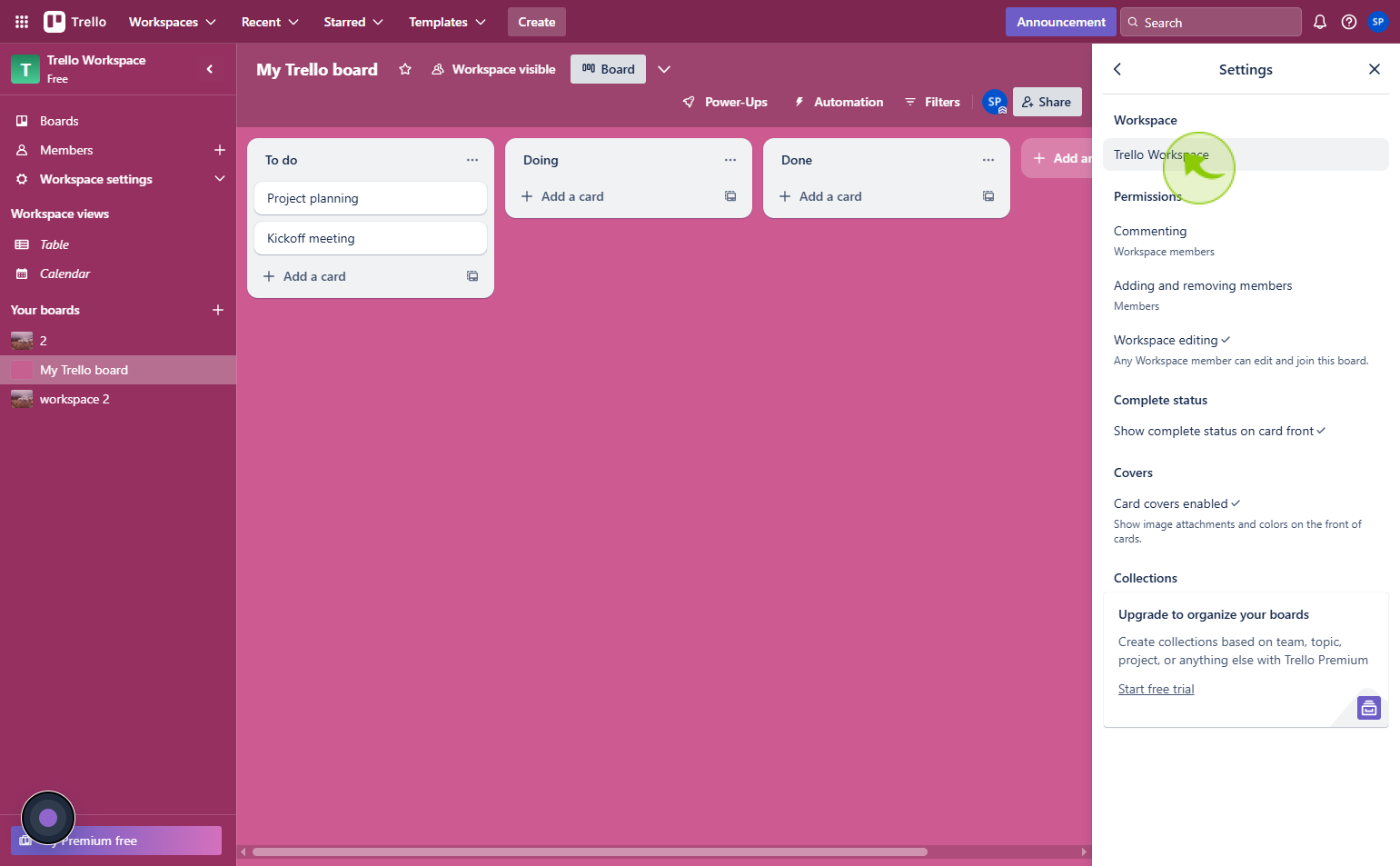Expand the Workspace settings chevron
The height and width of the screenshot is (866, 1400).
click(x=220, y=179)
